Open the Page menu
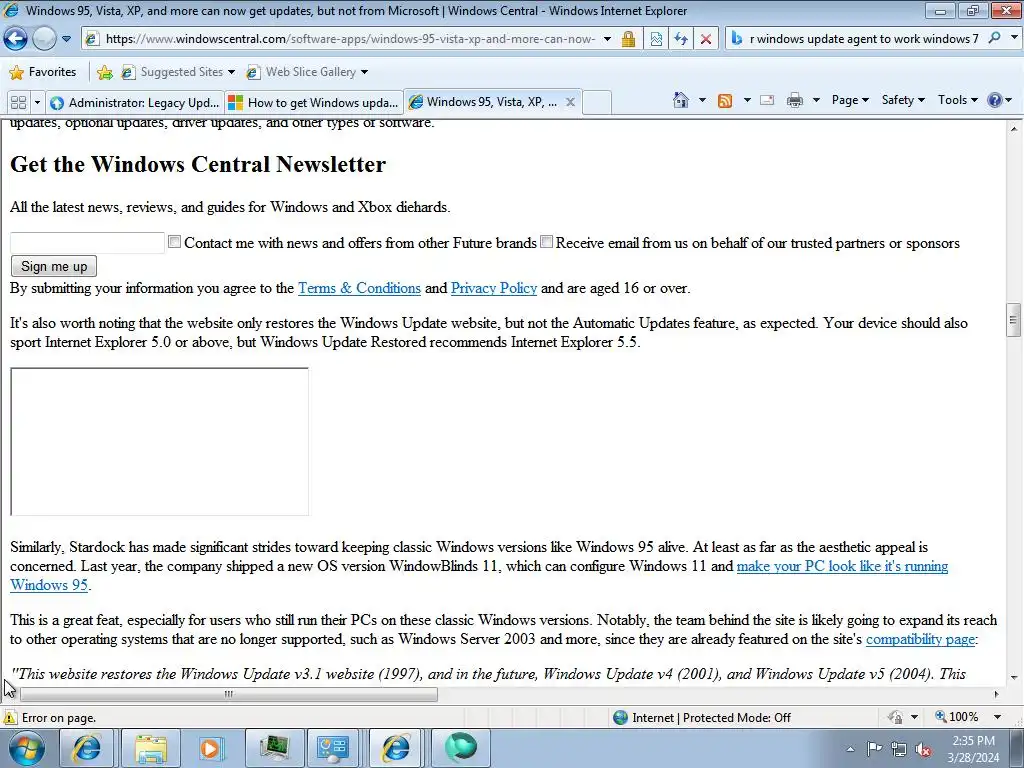 click(x=850, y=100)
